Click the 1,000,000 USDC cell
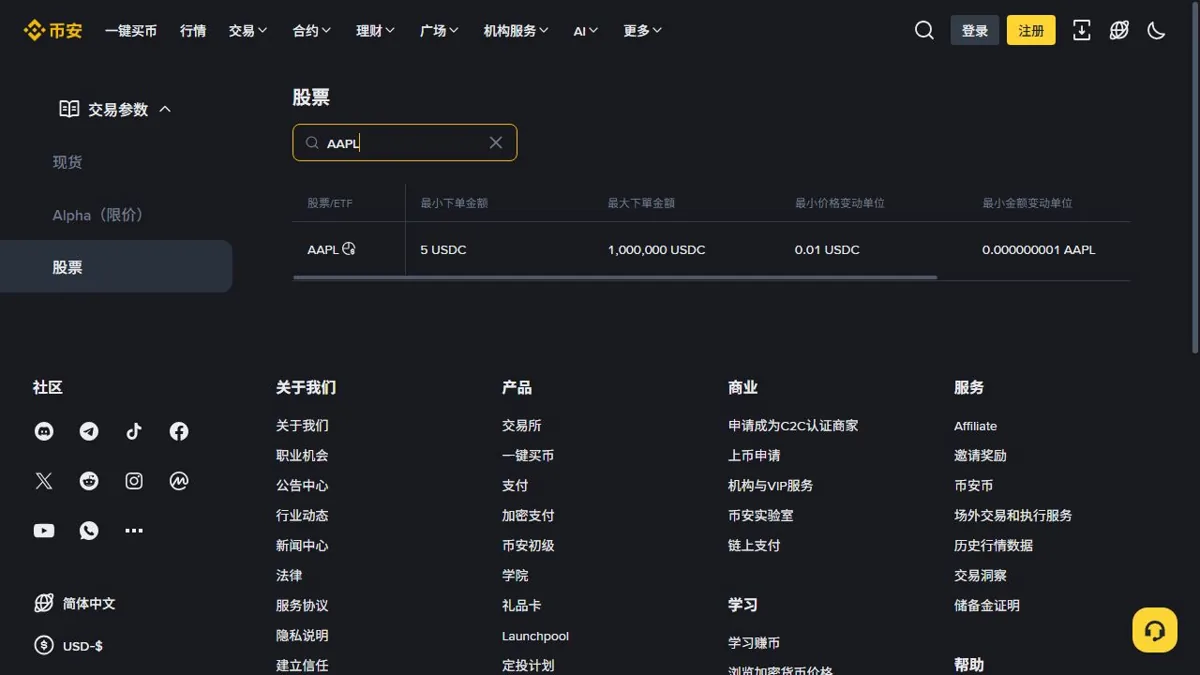The image size is (1200, 675). 656,250
